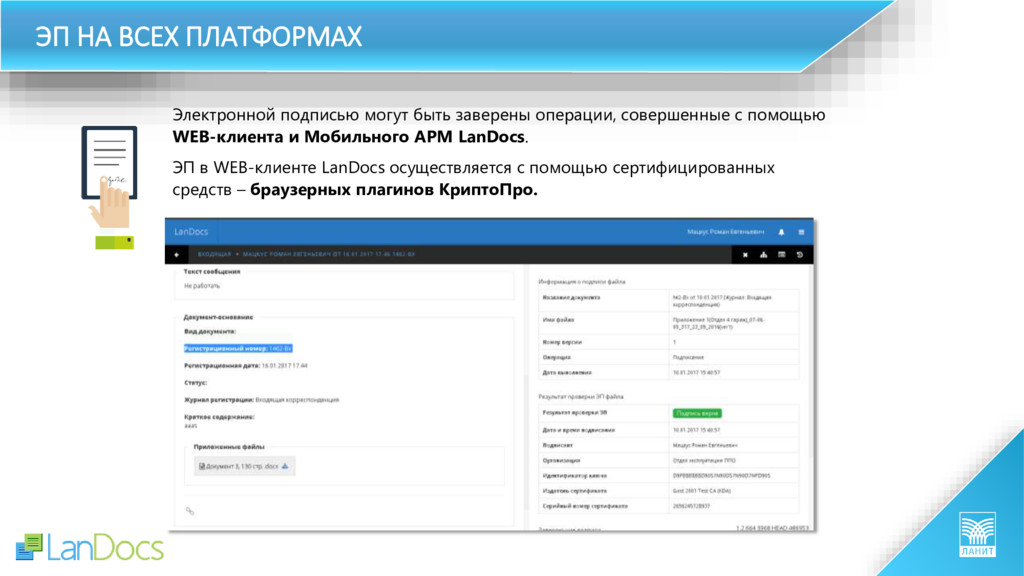Open user menu Мацкус Роман Евгеньевич
The width and height of the screenshot is (1024, 576).
(725, 232)
